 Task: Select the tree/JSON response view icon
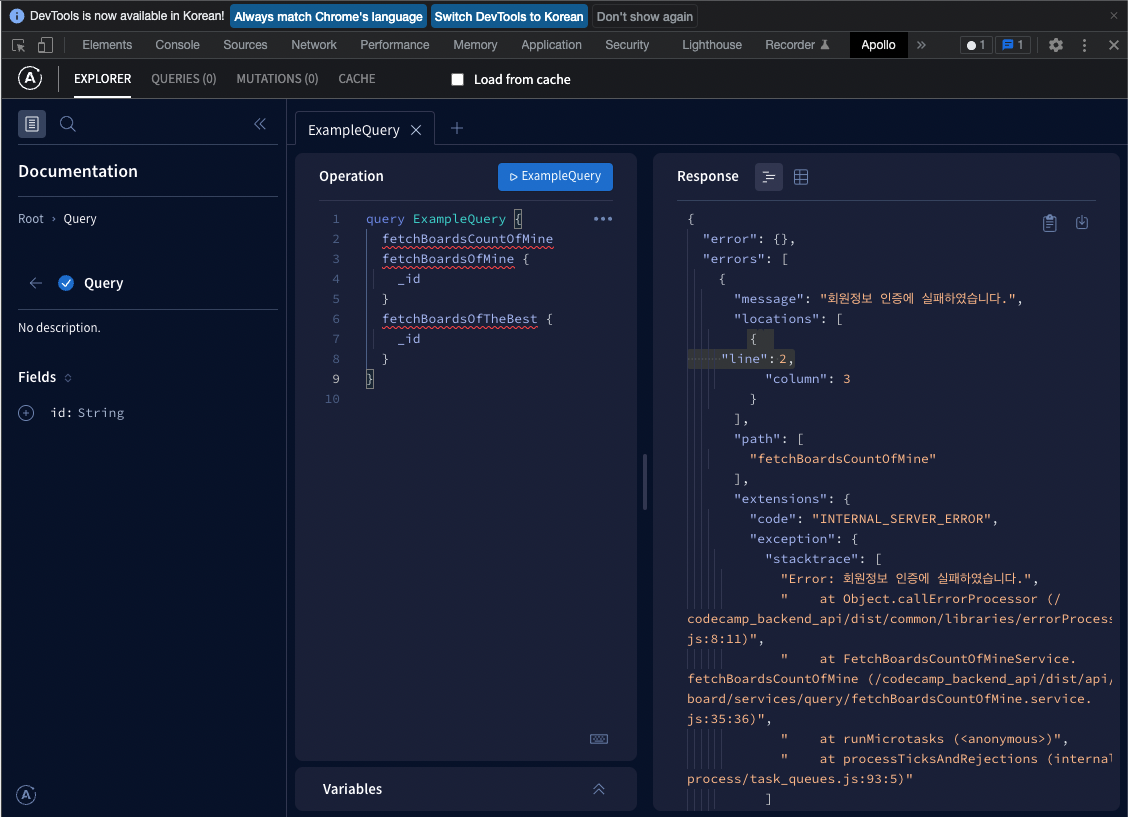[768, 176]
